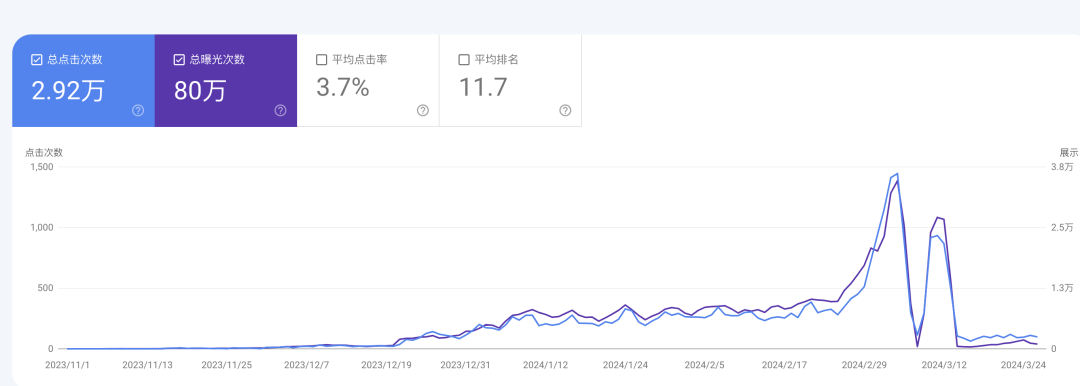Select the 80万 total impressions value
Image resolution: width=1080 pixels, height=386 pixels.
point(200,90)
